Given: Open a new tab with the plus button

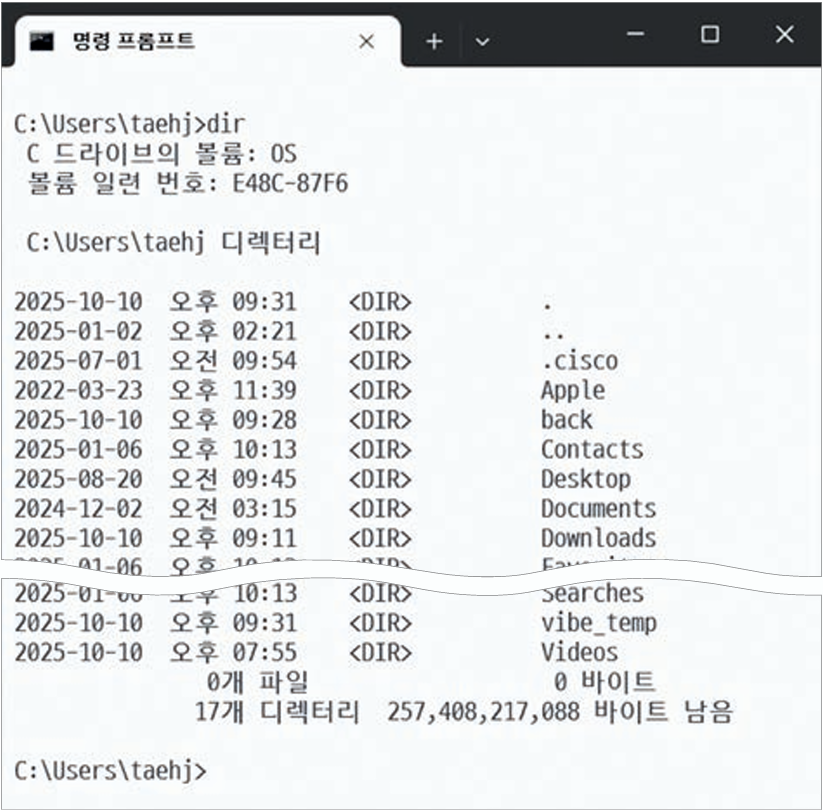Looking at the screenshot, I should [434, 41].
